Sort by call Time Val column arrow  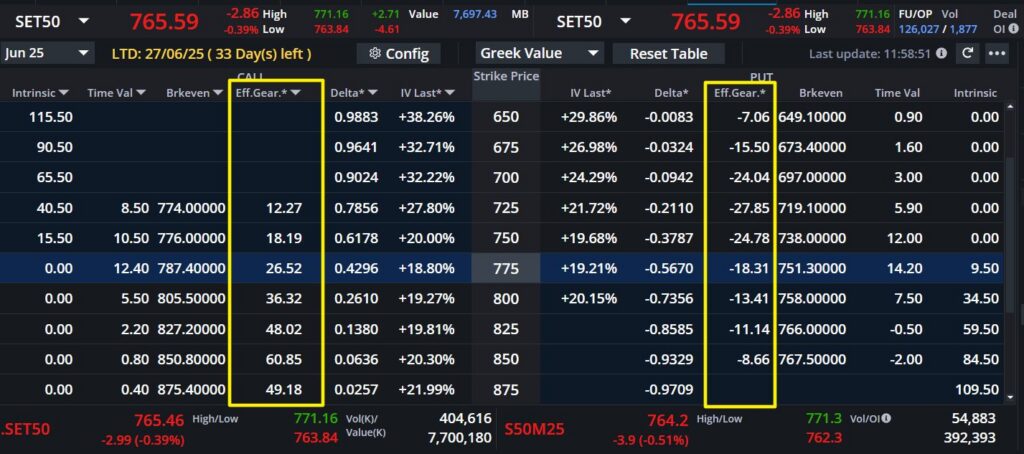(x=141, y=93)
